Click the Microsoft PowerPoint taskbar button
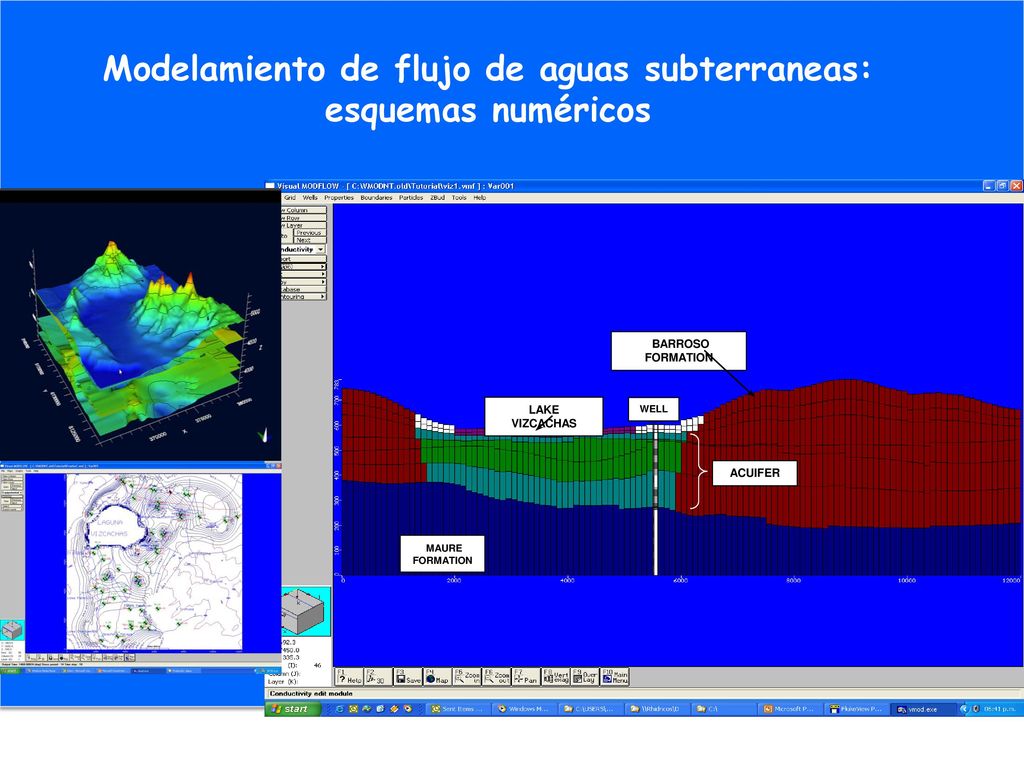1024x768 pixels. click(790, 709)
